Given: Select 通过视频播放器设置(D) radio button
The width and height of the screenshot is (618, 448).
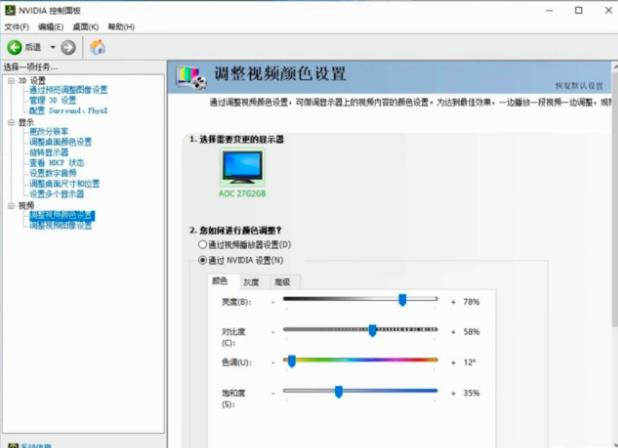Looking at the screenshot, I should pos(203,244).
